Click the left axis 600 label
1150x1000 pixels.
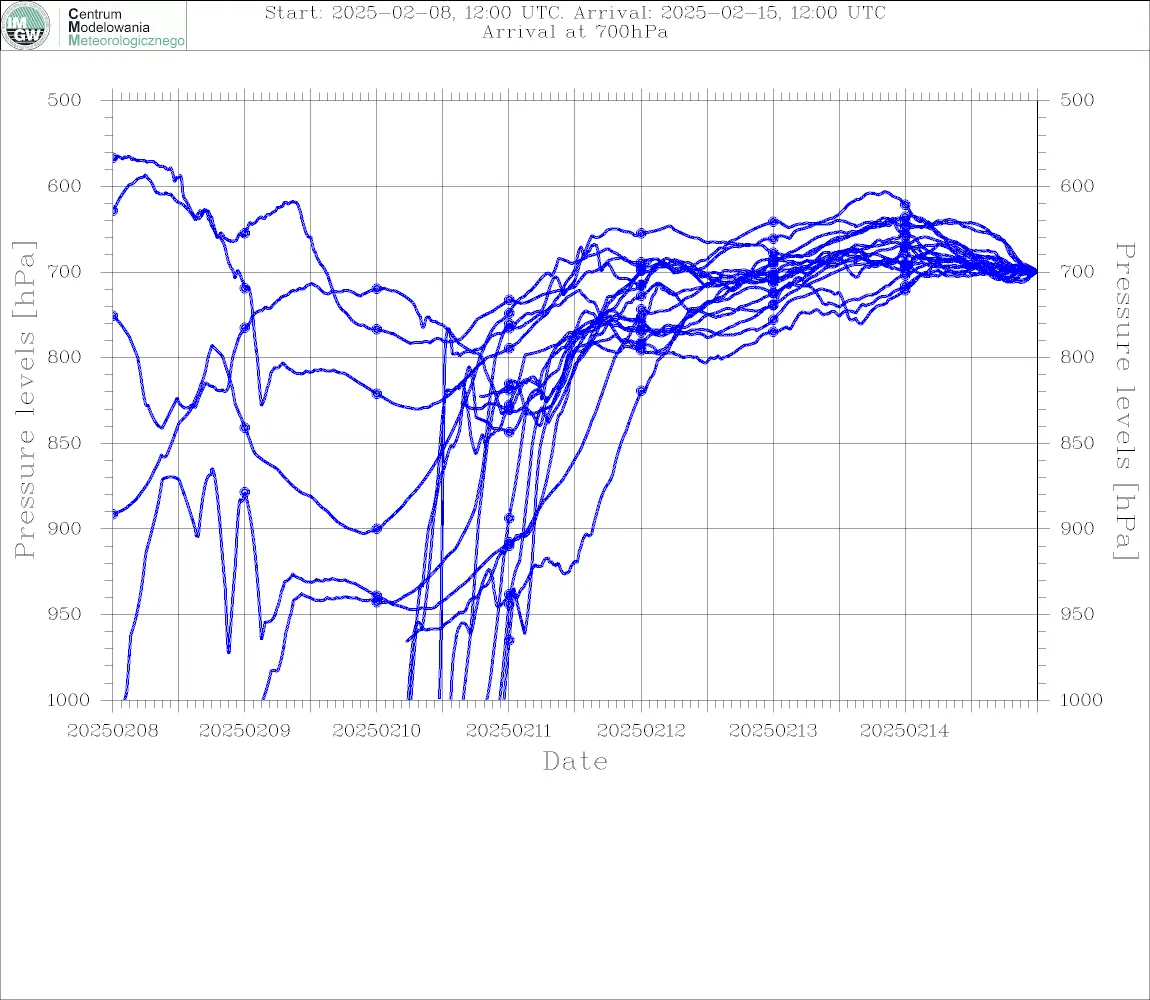(x=65, y=186)
